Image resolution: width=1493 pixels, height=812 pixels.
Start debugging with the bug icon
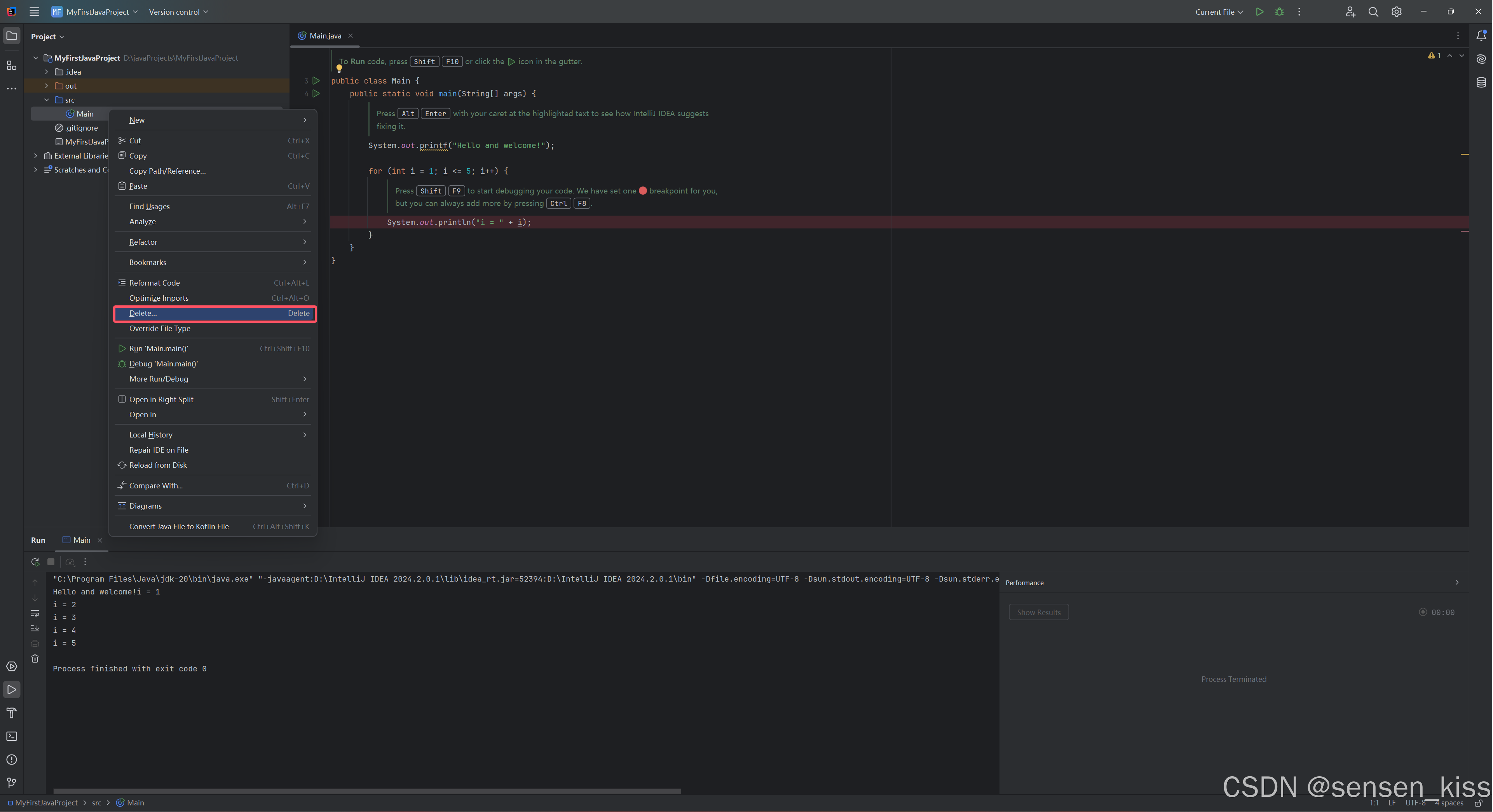click(x=1279, y=12)
